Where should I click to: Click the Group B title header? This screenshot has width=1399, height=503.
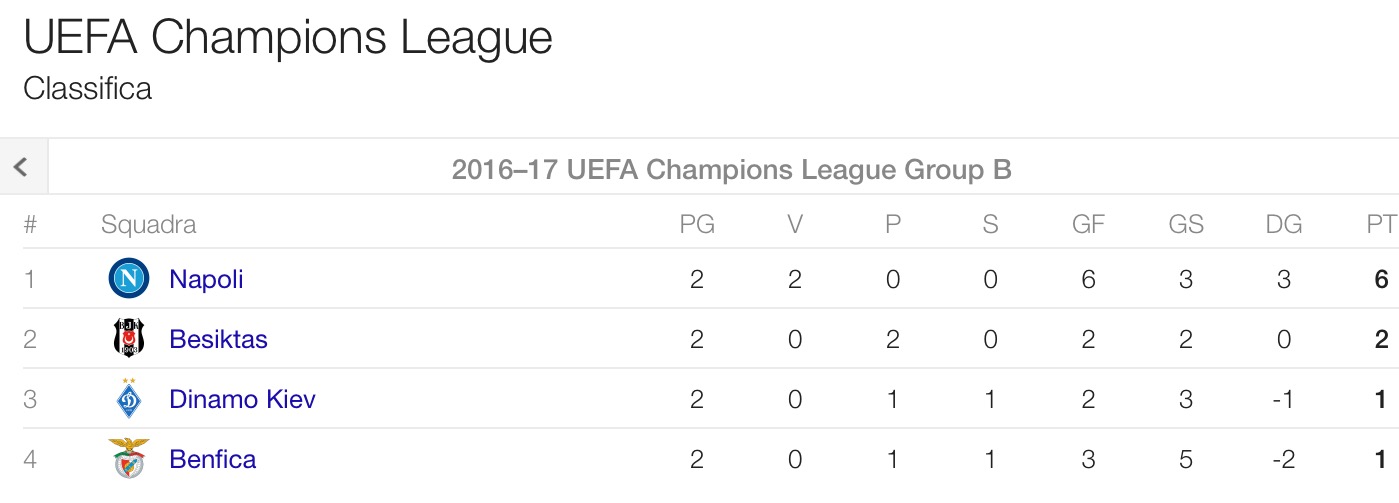coord(731,170)
